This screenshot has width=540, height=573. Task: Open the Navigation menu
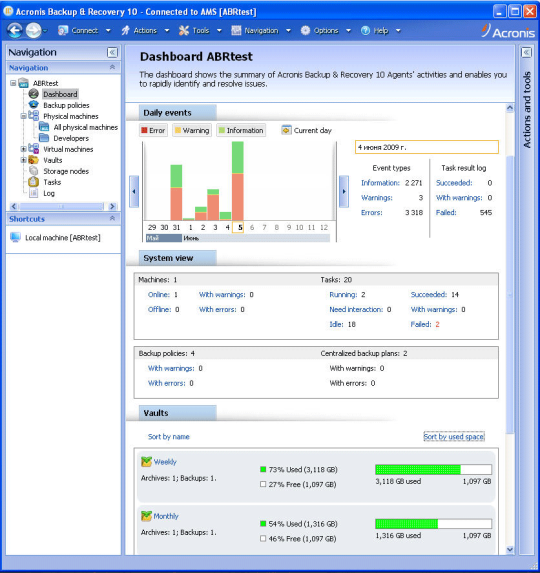[x=261, y=31]
